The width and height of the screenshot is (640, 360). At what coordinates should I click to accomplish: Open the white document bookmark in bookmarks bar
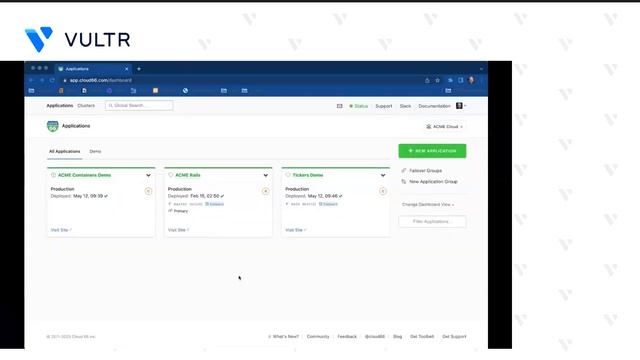pyautogui.click(x=84, y=91)
